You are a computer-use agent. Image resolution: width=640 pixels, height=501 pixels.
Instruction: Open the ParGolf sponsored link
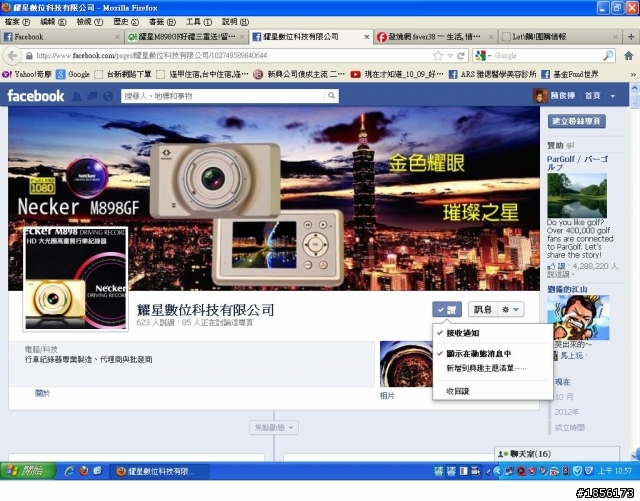coord(577,163)
